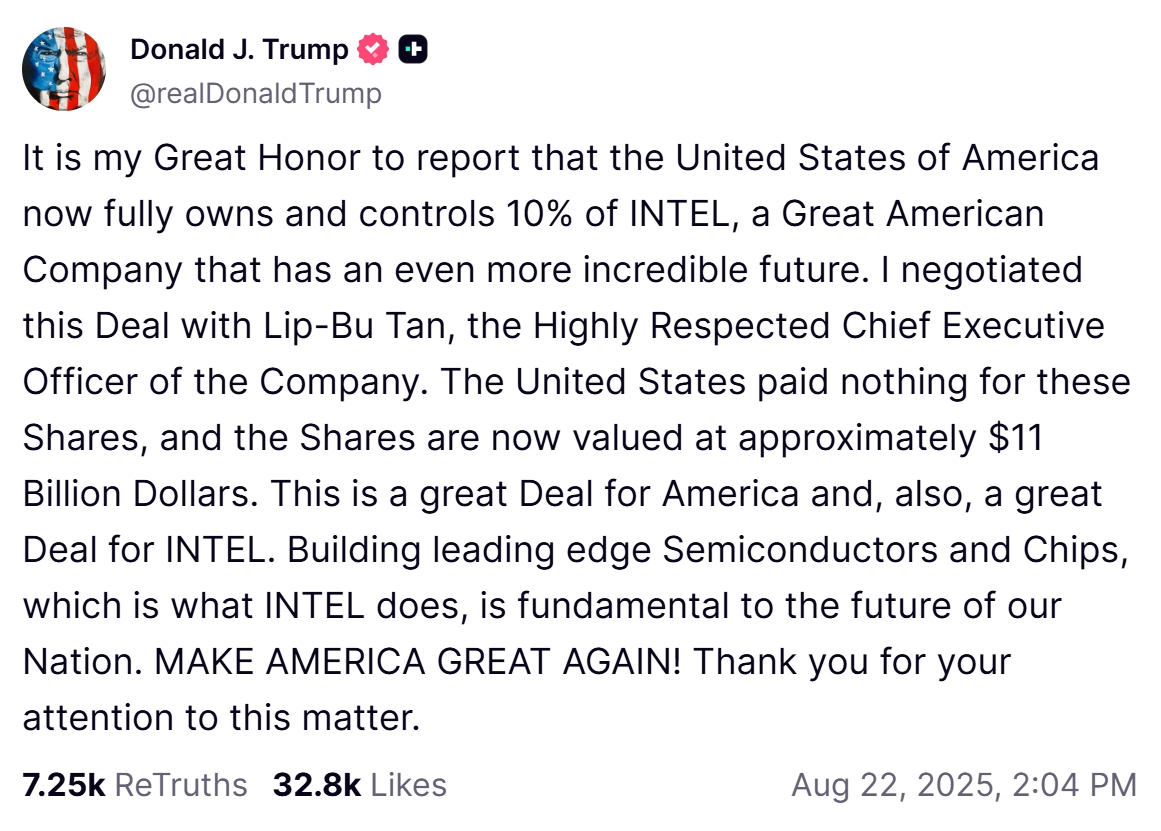This screenshot has height=831, width=1161.
Task: Click the 32.8k likes number
Action: pyautogui.click(x=316, y=785)
